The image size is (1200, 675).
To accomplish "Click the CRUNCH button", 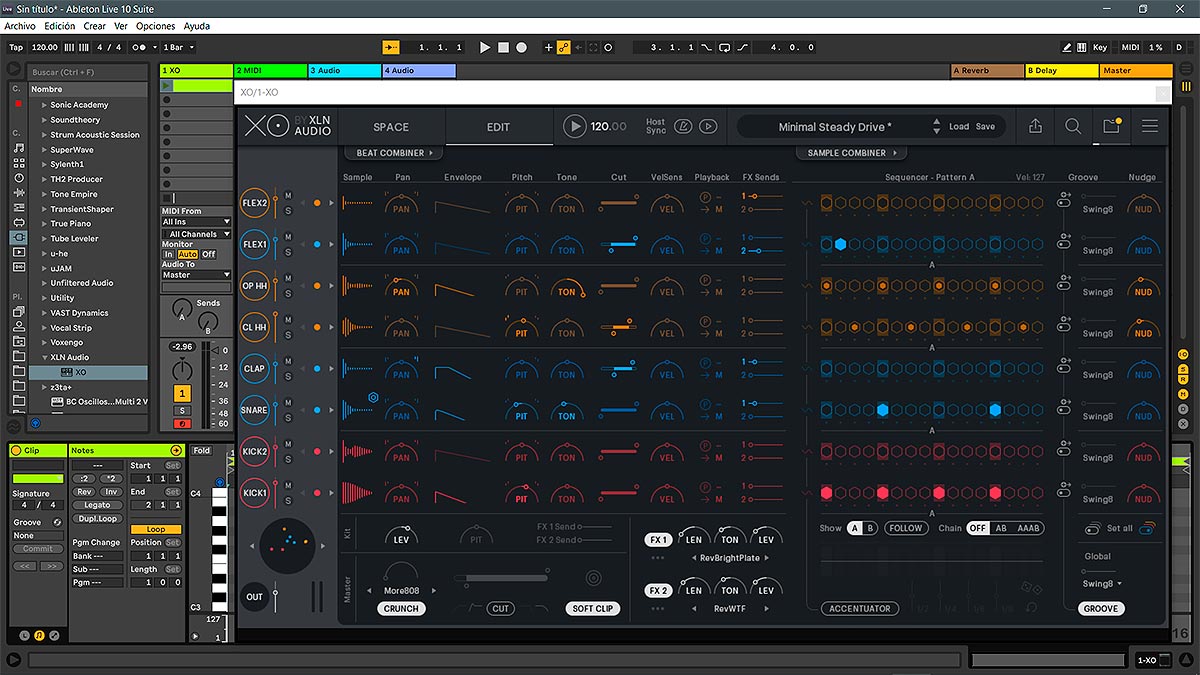I will 402,608.
